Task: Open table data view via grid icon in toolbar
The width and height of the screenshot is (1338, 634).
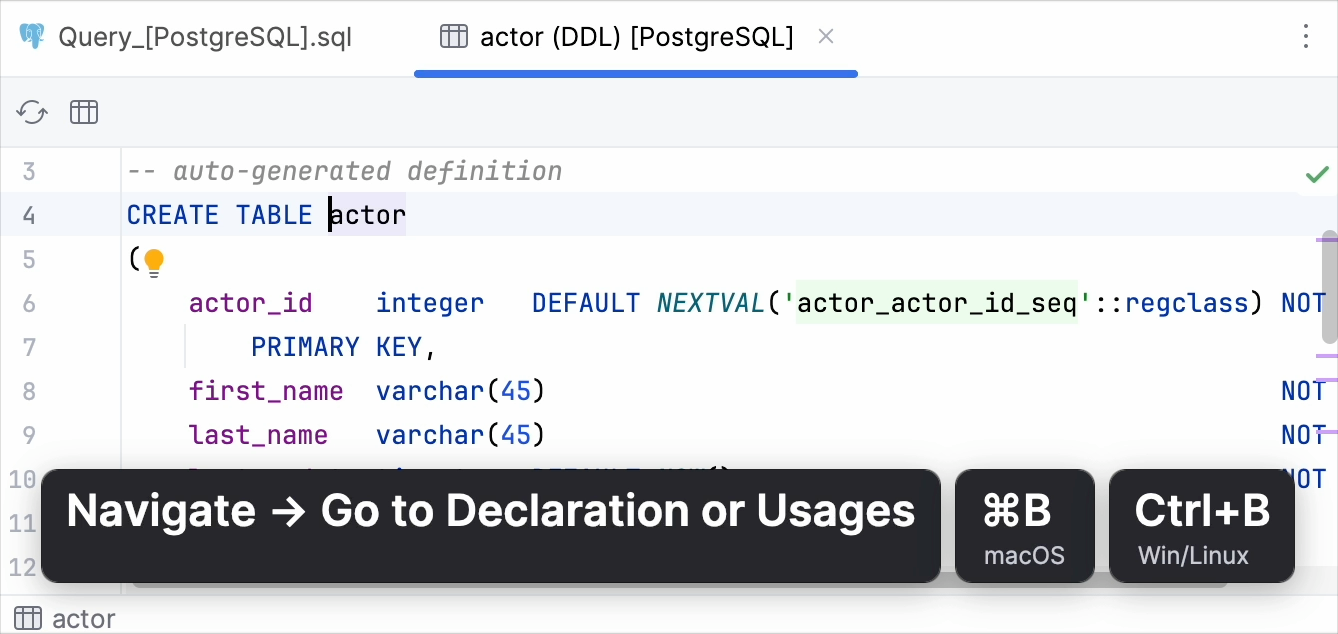Action: [84, 112]
